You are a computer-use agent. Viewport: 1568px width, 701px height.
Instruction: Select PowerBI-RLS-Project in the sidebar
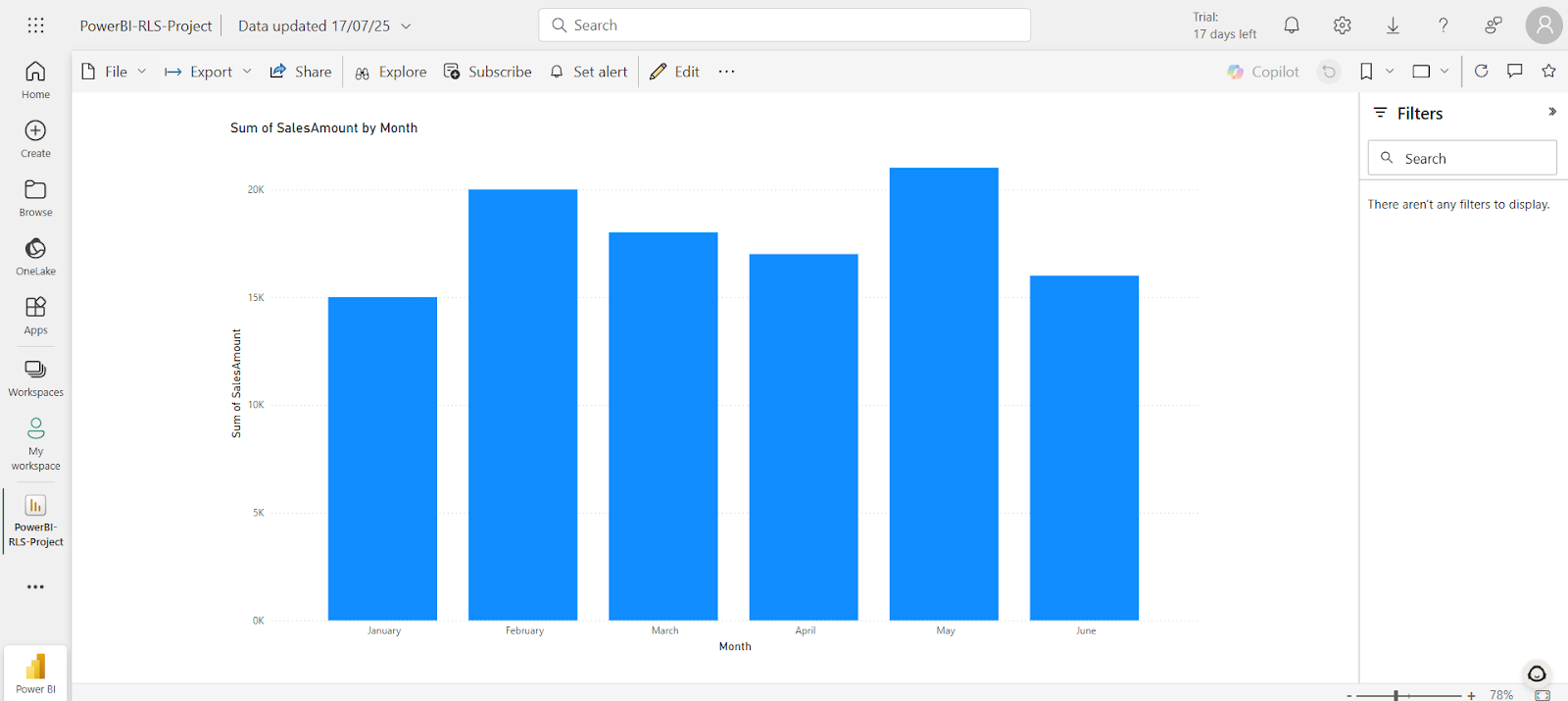(x=35, y=522)
